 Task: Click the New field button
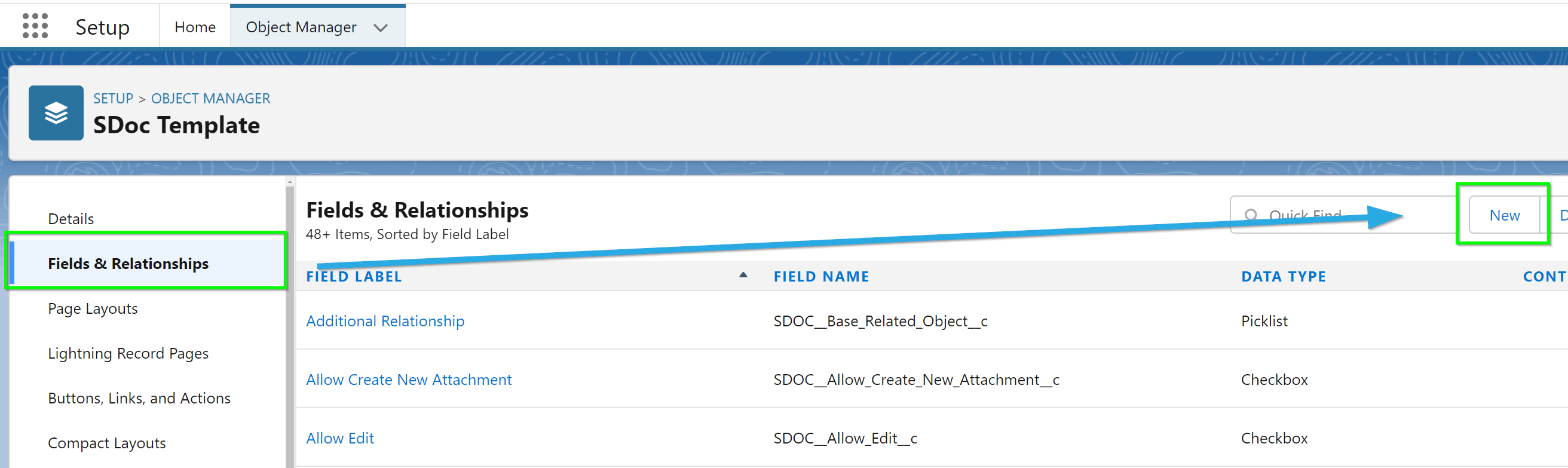coord(1504,215)
